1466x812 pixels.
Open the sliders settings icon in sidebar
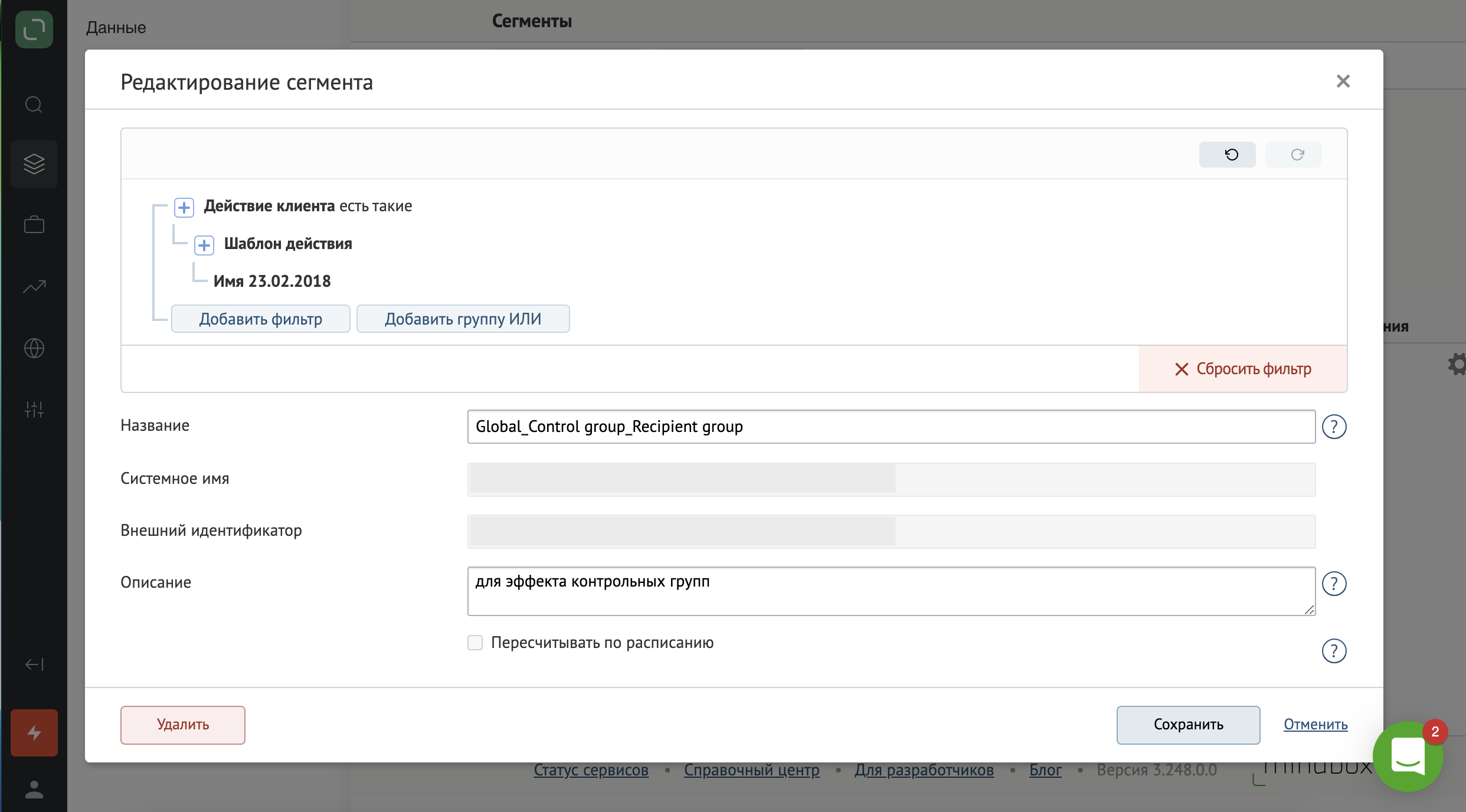(34, 409)
